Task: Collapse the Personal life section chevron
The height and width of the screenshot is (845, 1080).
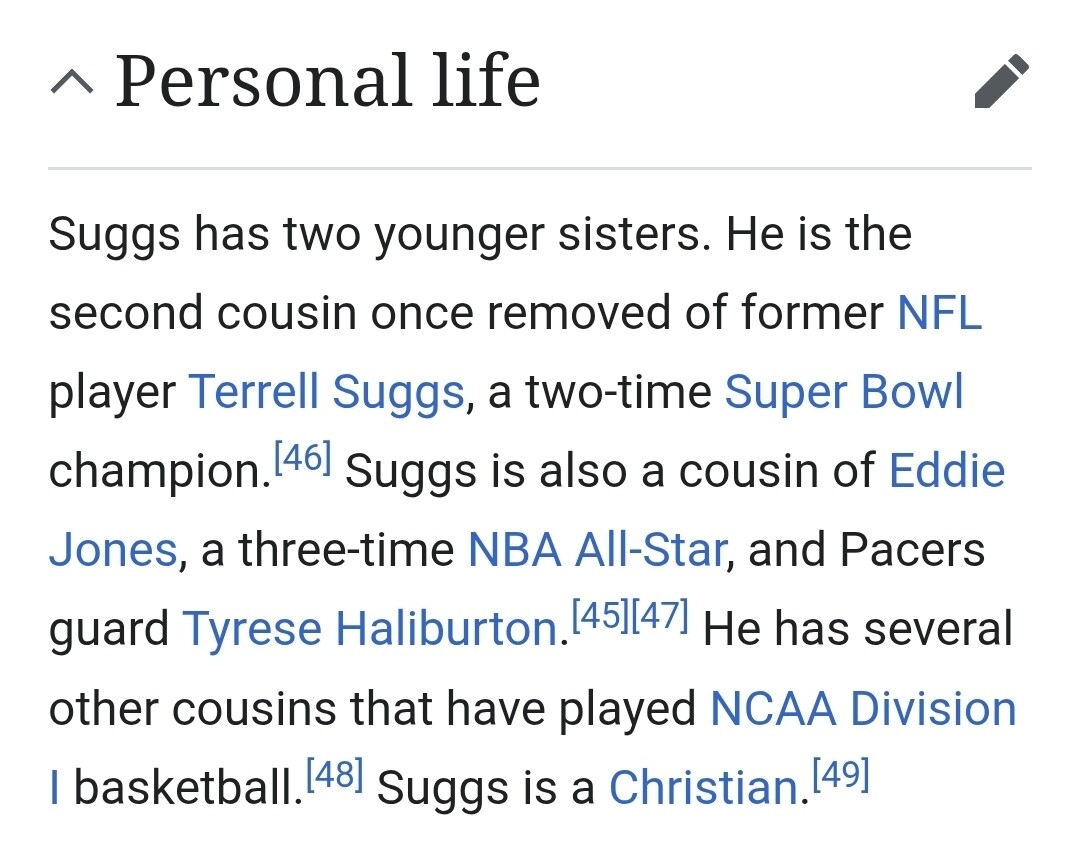Action: coord(72,82)
